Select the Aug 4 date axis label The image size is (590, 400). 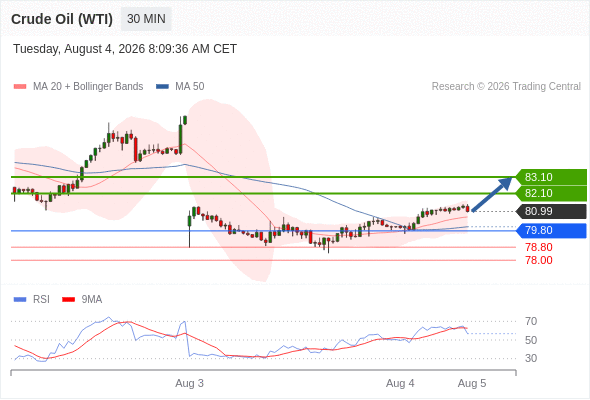[400, 383]
